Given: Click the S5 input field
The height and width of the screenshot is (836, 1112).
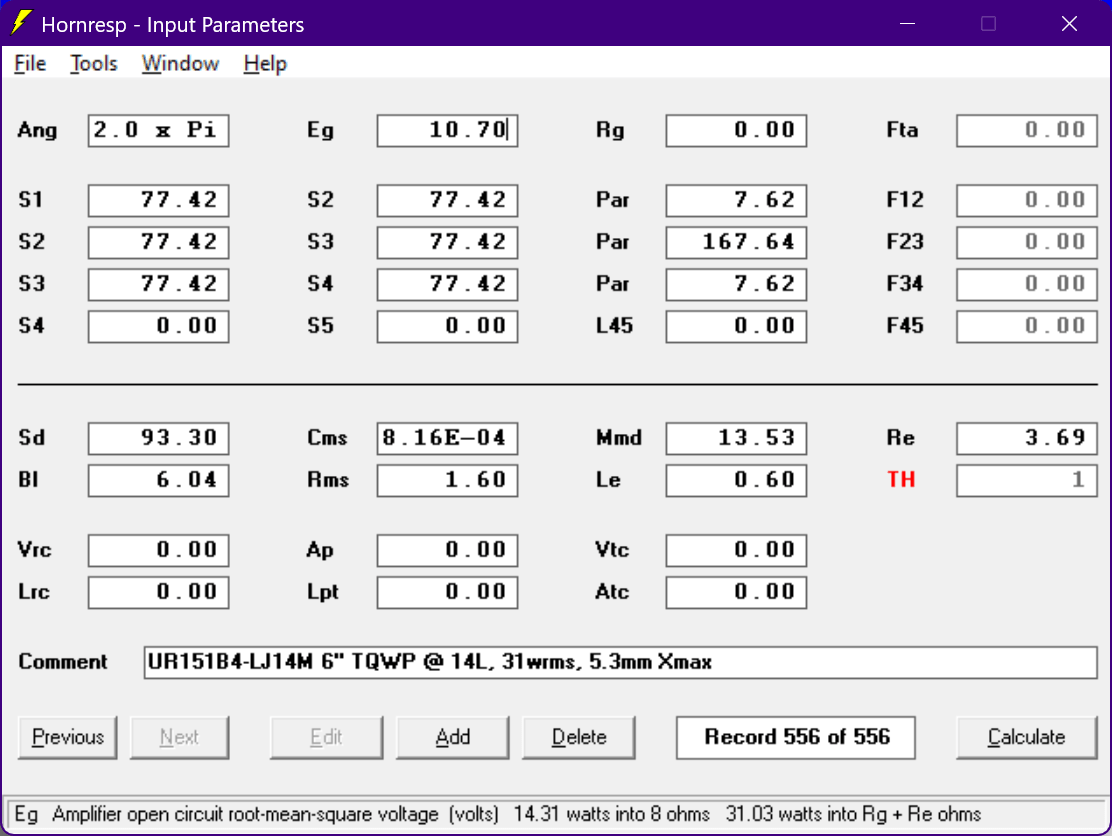Looking at the screenshot, I should pyautogui.click(x=447, y=326).
